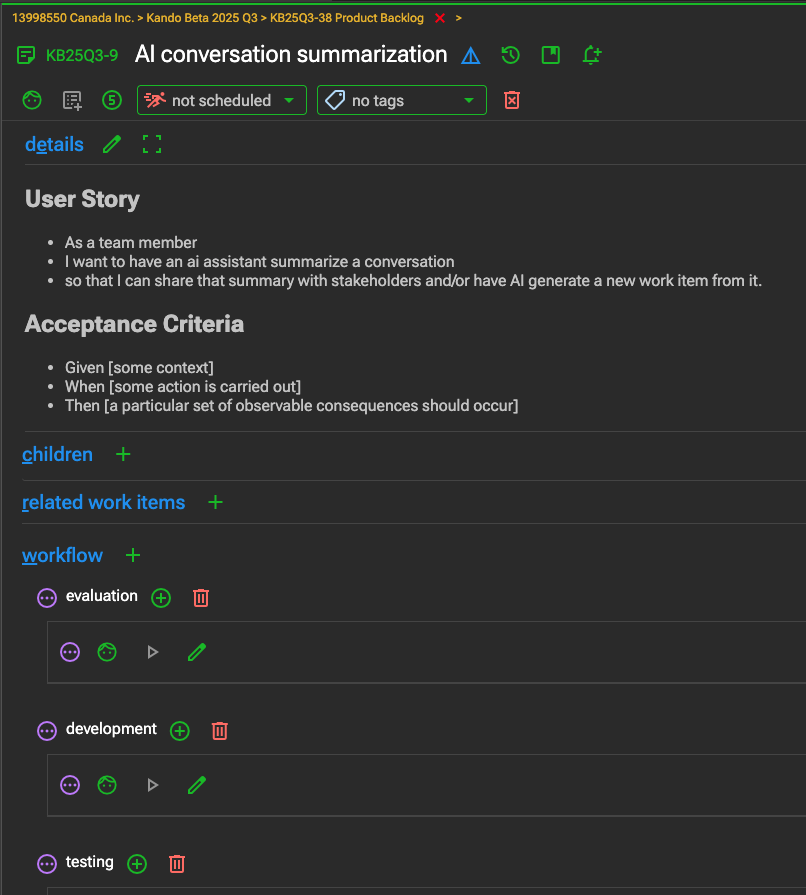Start the development task with play button
This screenshot has height=895, width=806.
(152, 785)
